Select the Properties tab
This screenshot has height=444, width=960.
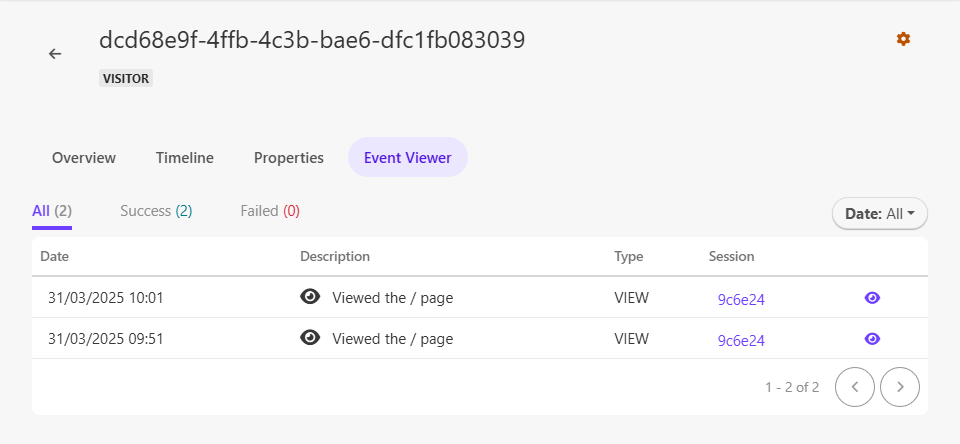(289, 157)
